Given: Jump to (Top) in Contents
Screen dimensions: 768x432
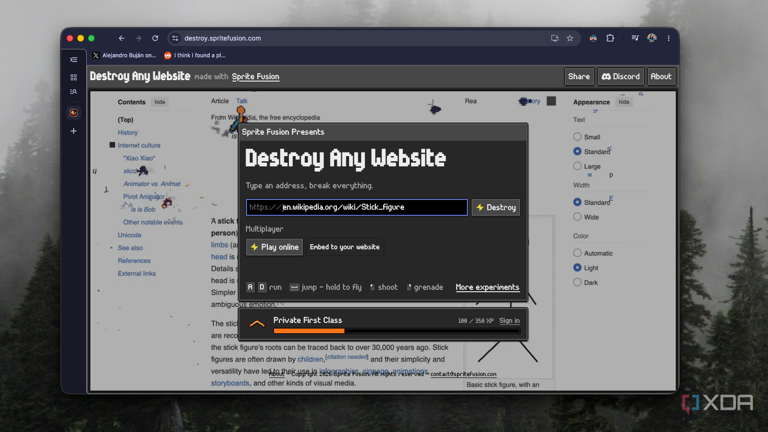Looking at the screenshot, I should 125,120.
